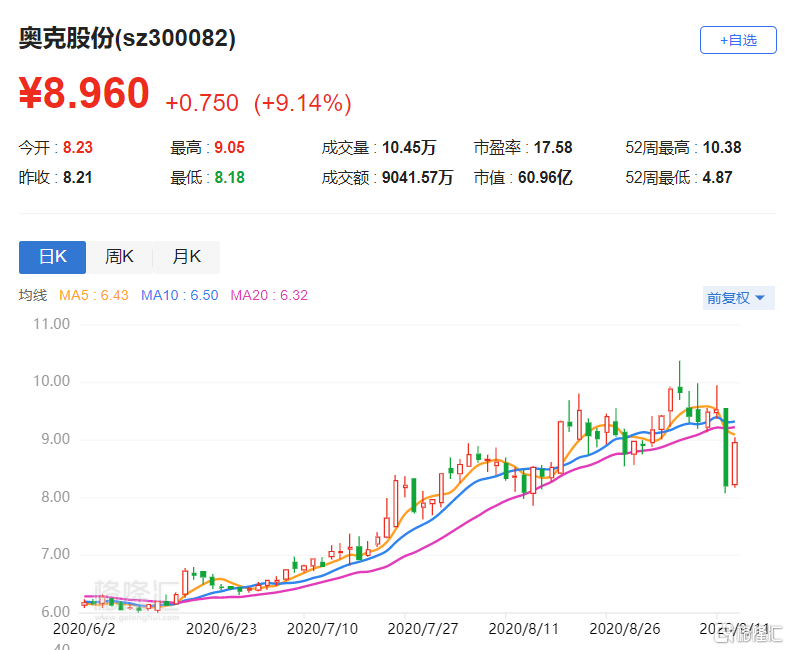789x650 pixels.
Task: Switch to the 周K weekly chart tab
Action: point(119,257)
